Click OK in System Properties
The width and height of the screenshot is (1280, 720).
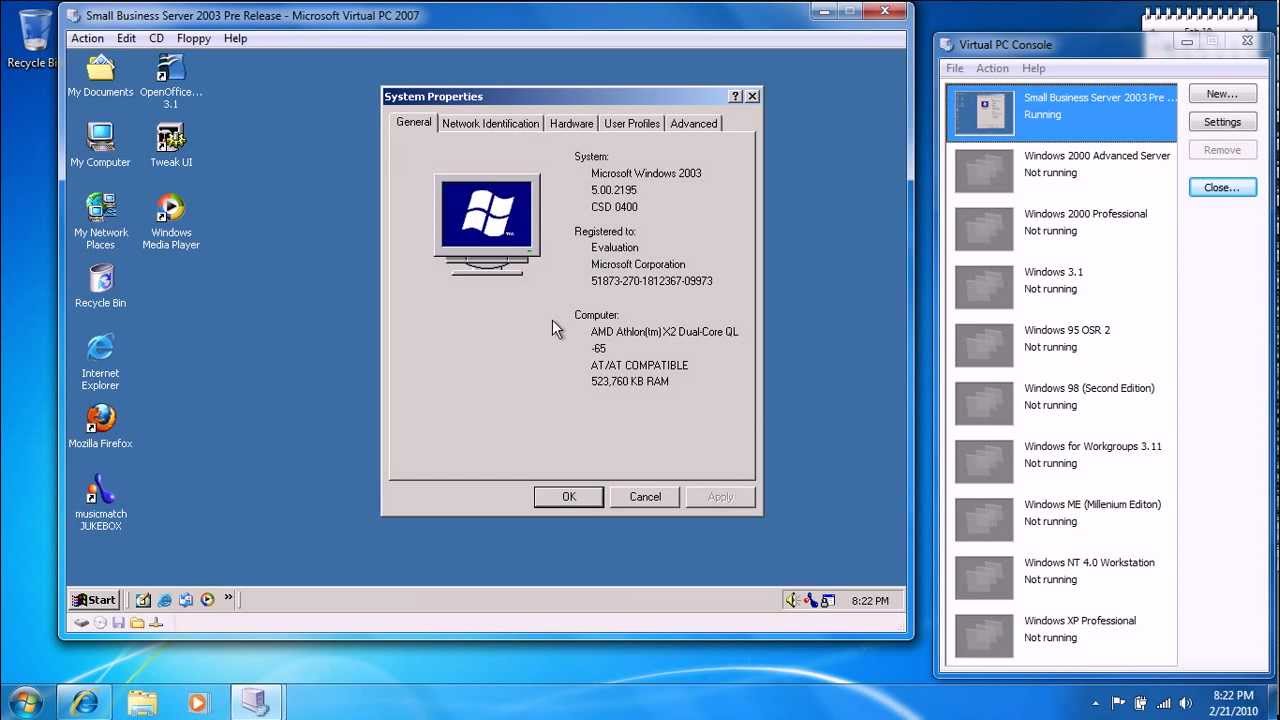click(569, 497)
